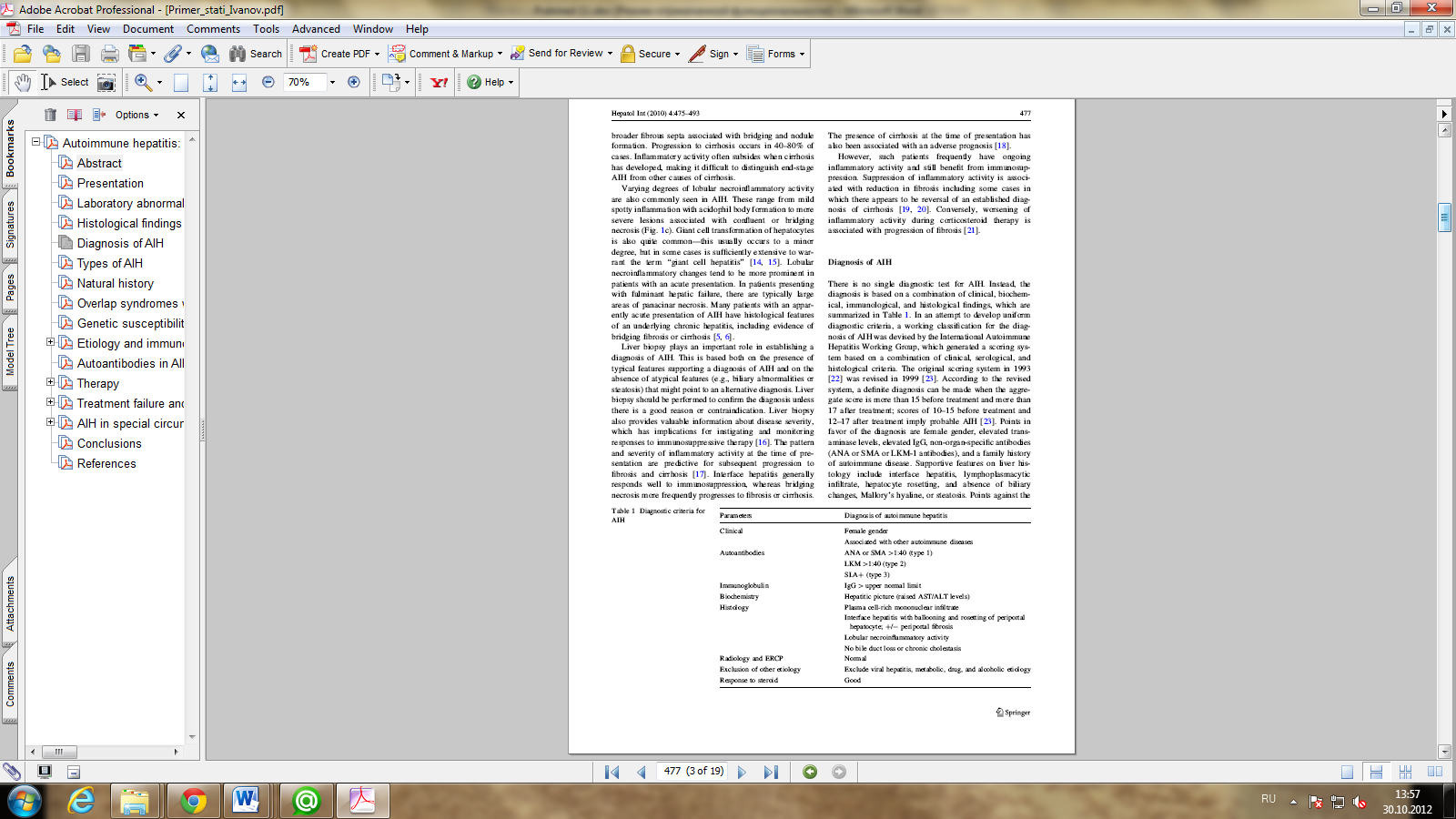Expand the Treatment failure bookmark
This screenshot has width=1456, height=819.
coord(51,402)
